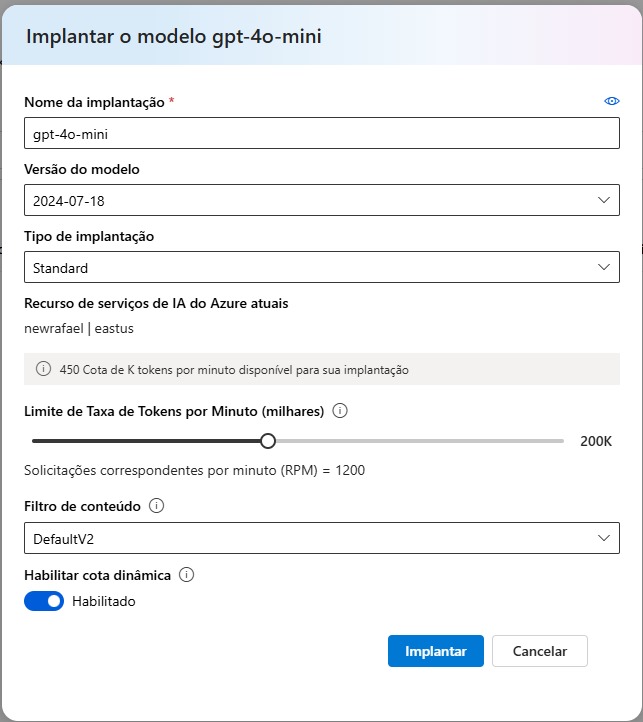643x722 pixels.
Task: Click the Habilitado label beside the toggle
Action: [x=104, y=602]
